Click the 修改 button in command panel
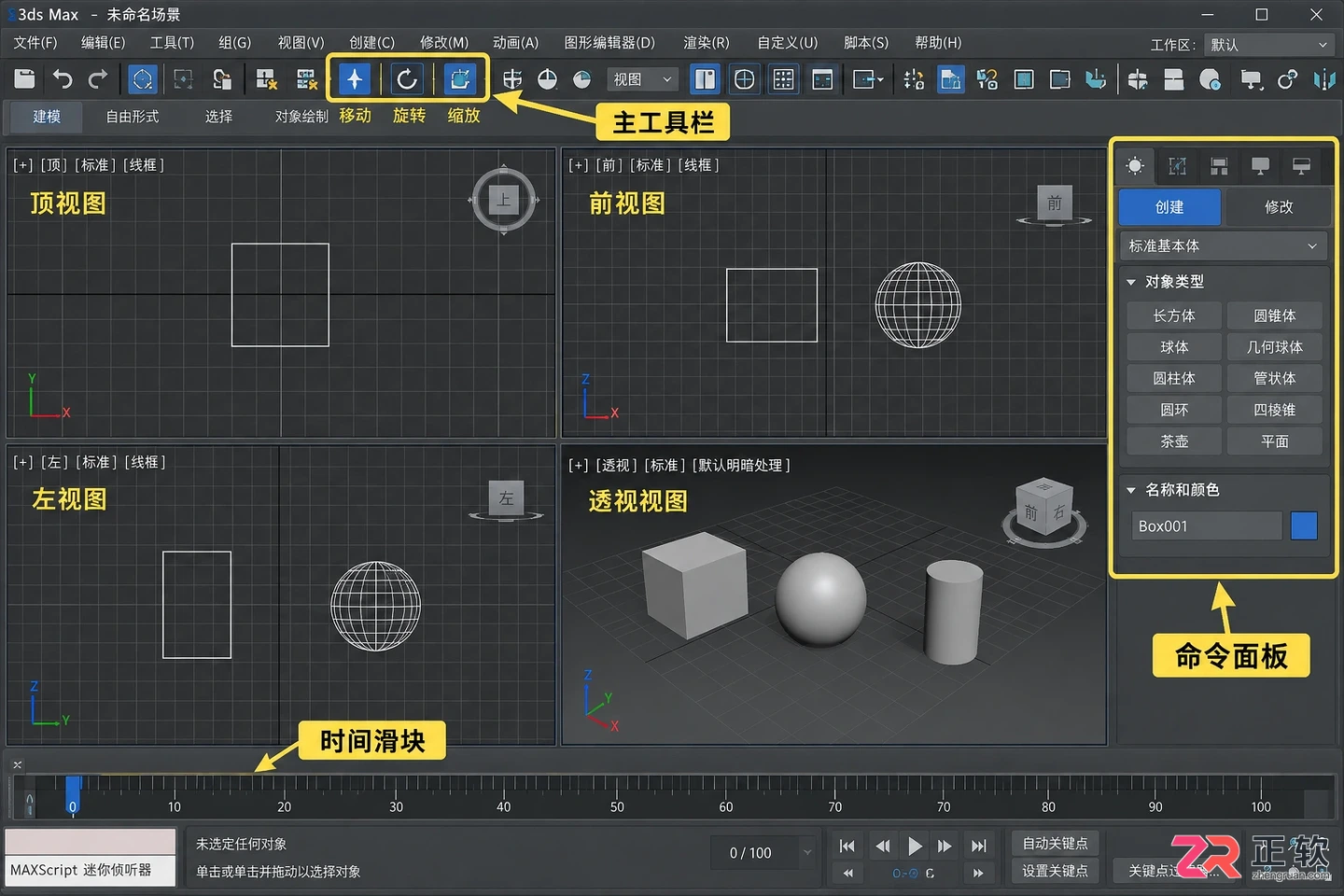Image resolution: width=1344 pixels, height=896 pixels. coord(1279,207)
